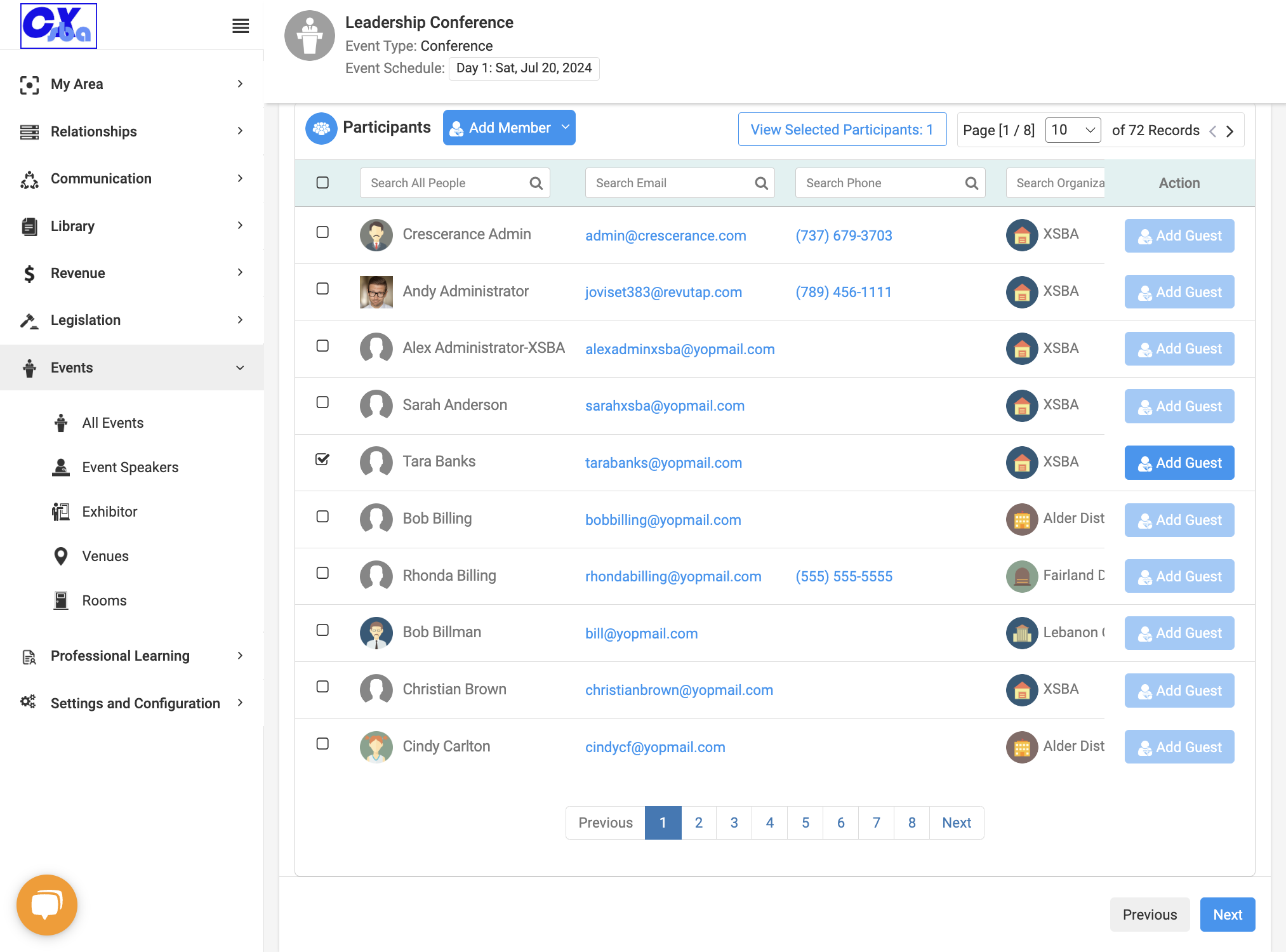Uncheck the Tara Banks checkbox
Screen dimensions: 1286x952
tap(322, 459)
